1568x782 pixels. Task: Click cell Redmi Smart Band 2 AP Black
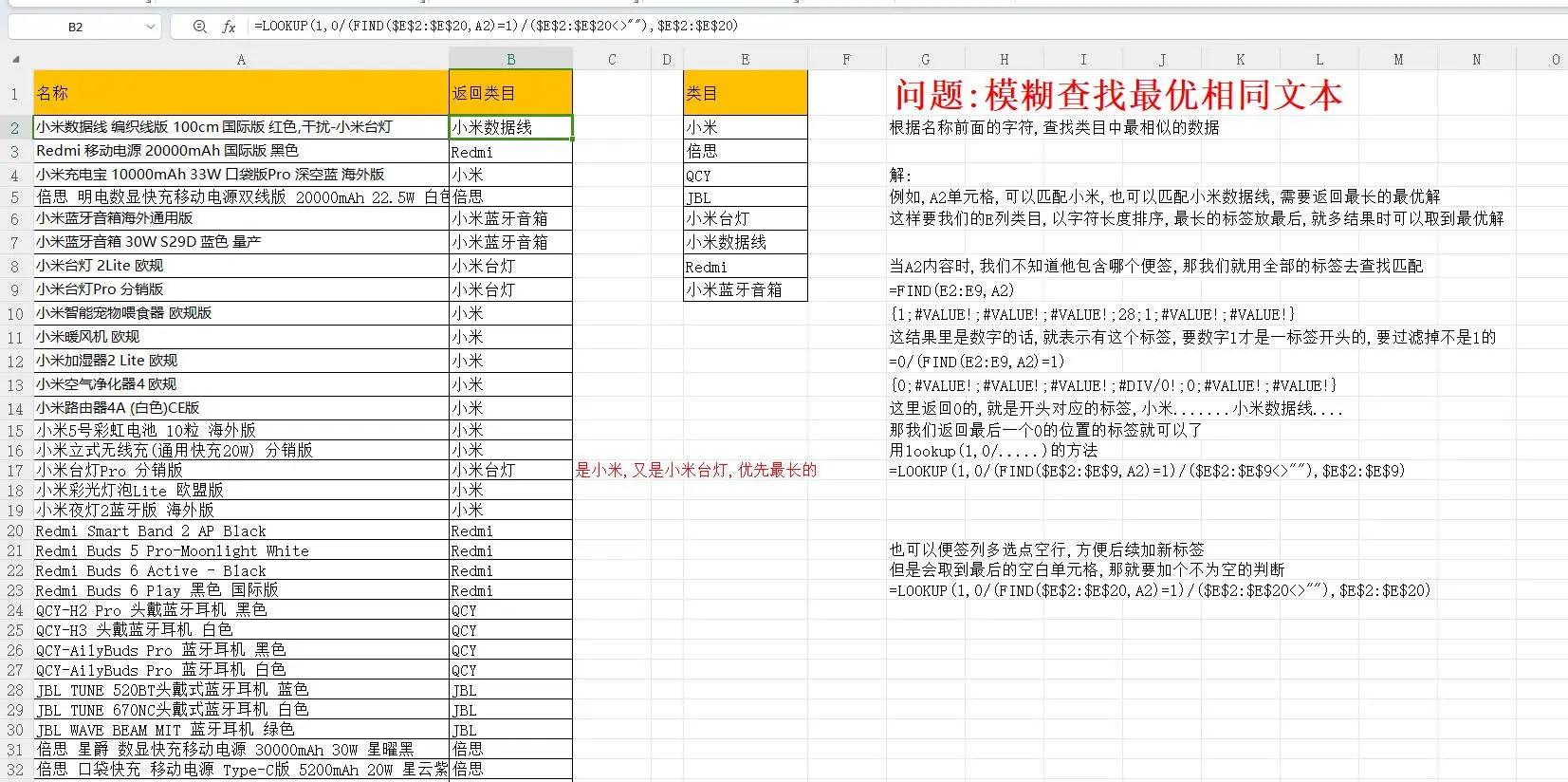(241, 531)
